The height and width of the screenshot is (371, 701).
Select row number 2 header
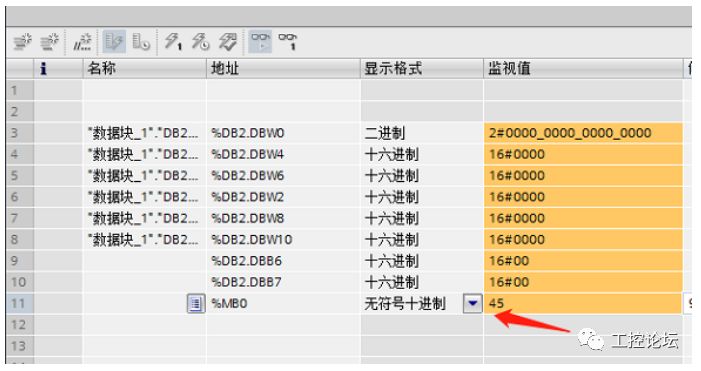[20, 111]
